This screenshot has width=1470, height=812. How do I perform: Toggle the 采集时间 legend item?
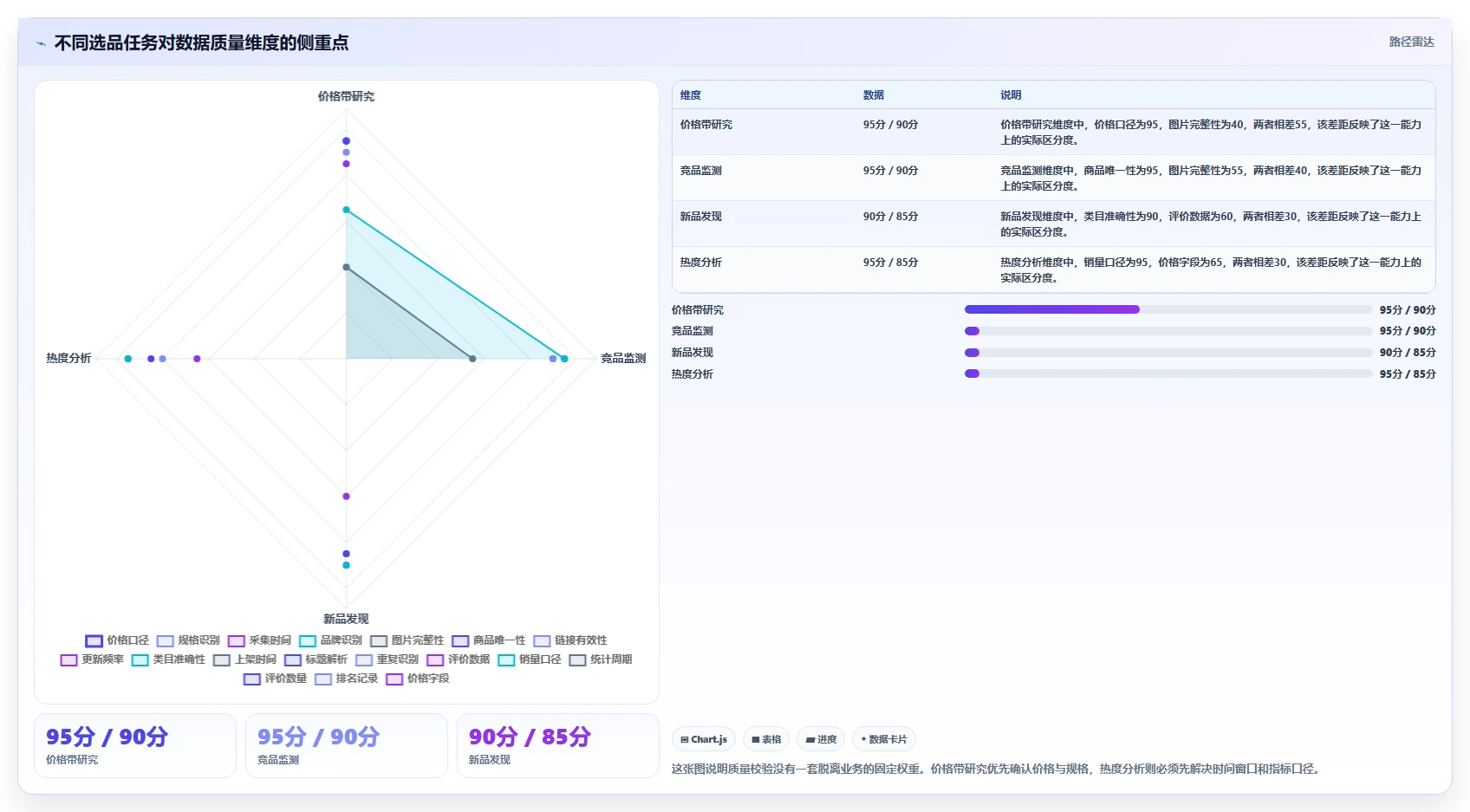pyautogui.click(x=259, y=640)
